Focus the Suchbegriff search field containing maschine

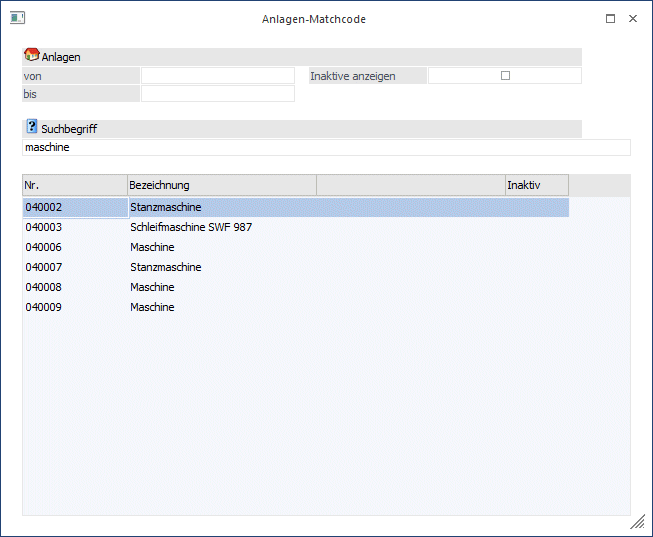326,147
